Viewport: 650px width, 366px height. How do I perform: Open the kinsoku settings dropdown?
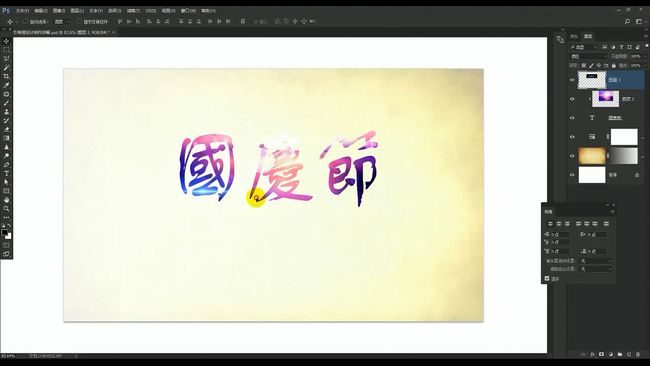pyautogui.click(x=596, y=261)
